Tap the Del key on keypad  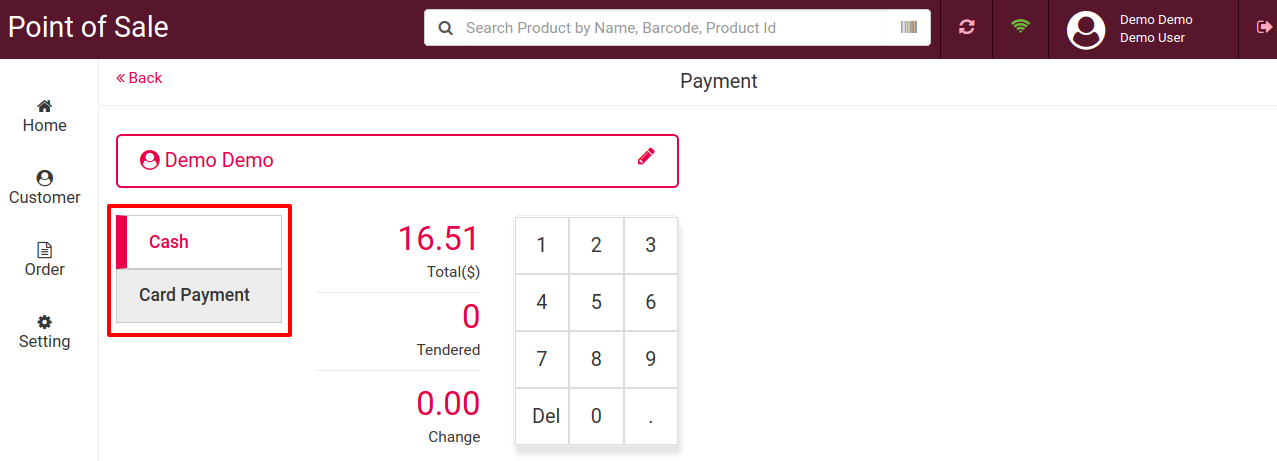pyautogui.click(x=542, y=416)
